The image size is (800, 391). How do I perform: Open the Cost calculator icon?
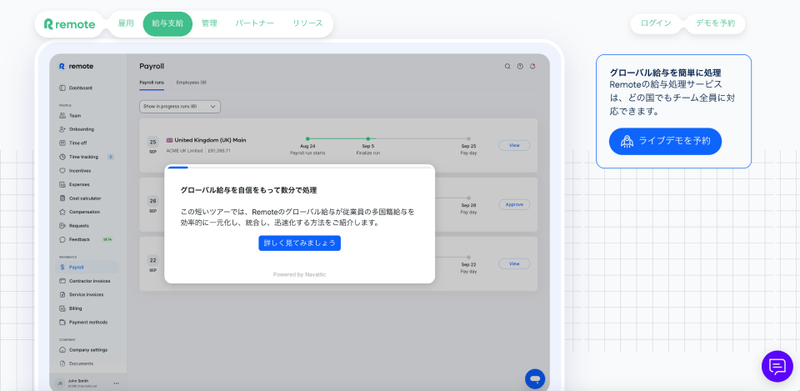[x=62, y=198]
